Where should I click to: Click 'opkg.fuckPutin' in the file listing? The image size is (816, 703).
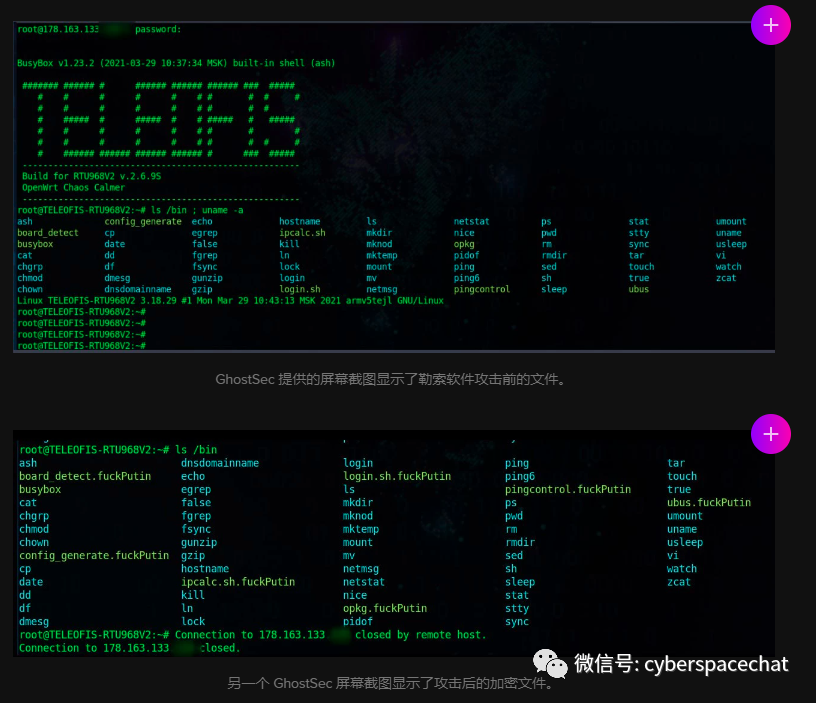(385, 608)
